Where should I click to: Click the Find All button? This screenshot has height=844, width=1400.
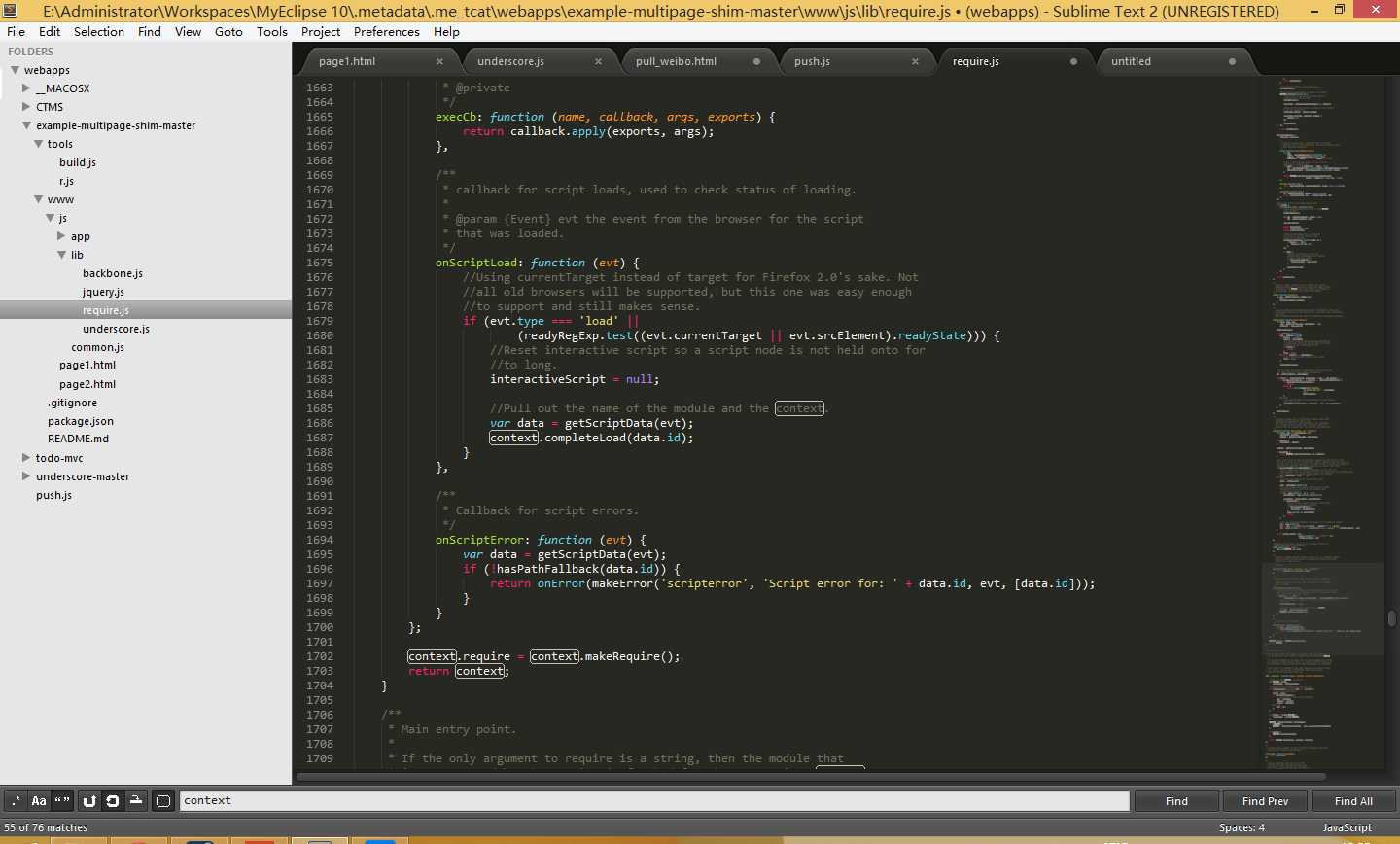click(x=1353, y=801)
